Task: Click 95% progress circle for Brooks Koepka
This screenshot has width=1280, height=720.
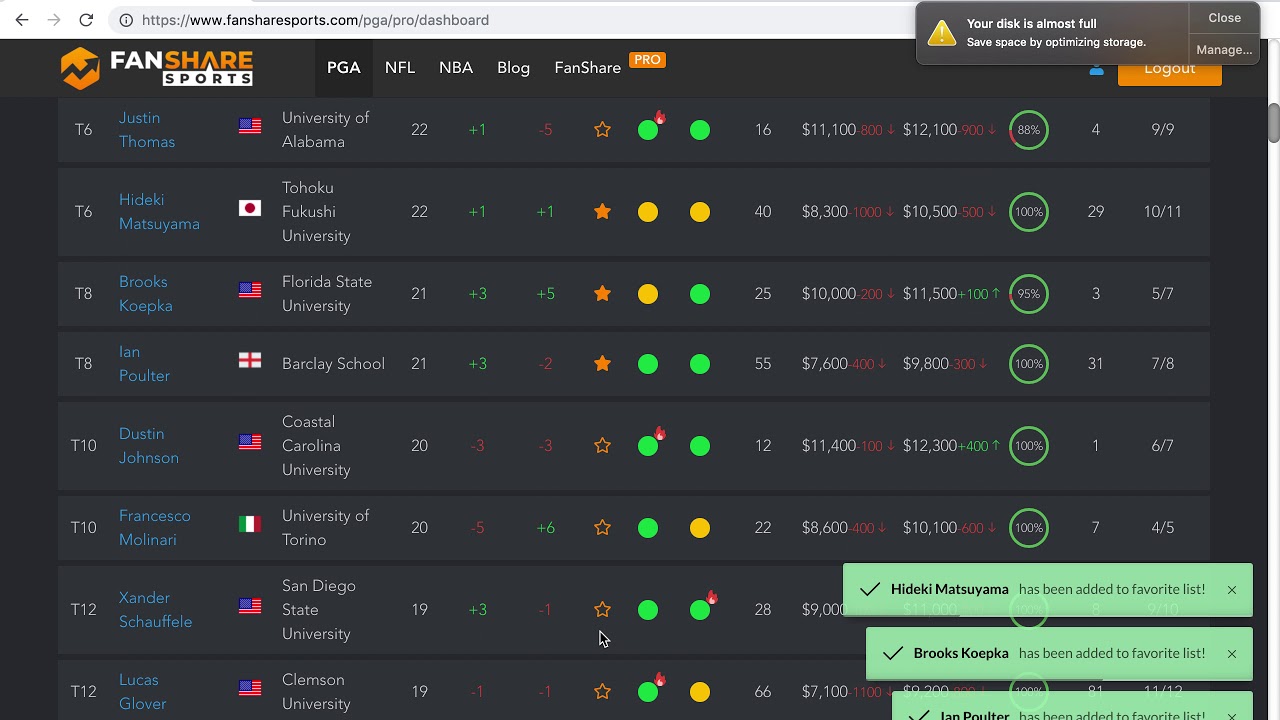Action: [1029, 294]
